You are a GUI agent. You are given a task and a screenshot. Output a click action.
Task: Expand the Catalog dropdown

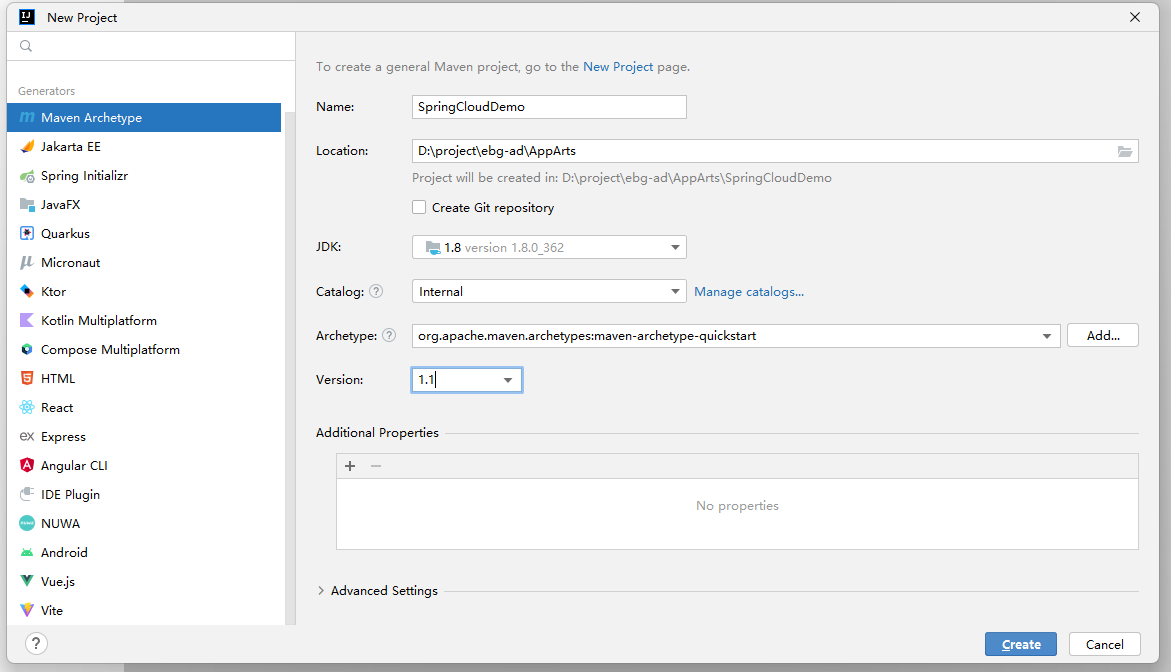(x=675, y=292)
